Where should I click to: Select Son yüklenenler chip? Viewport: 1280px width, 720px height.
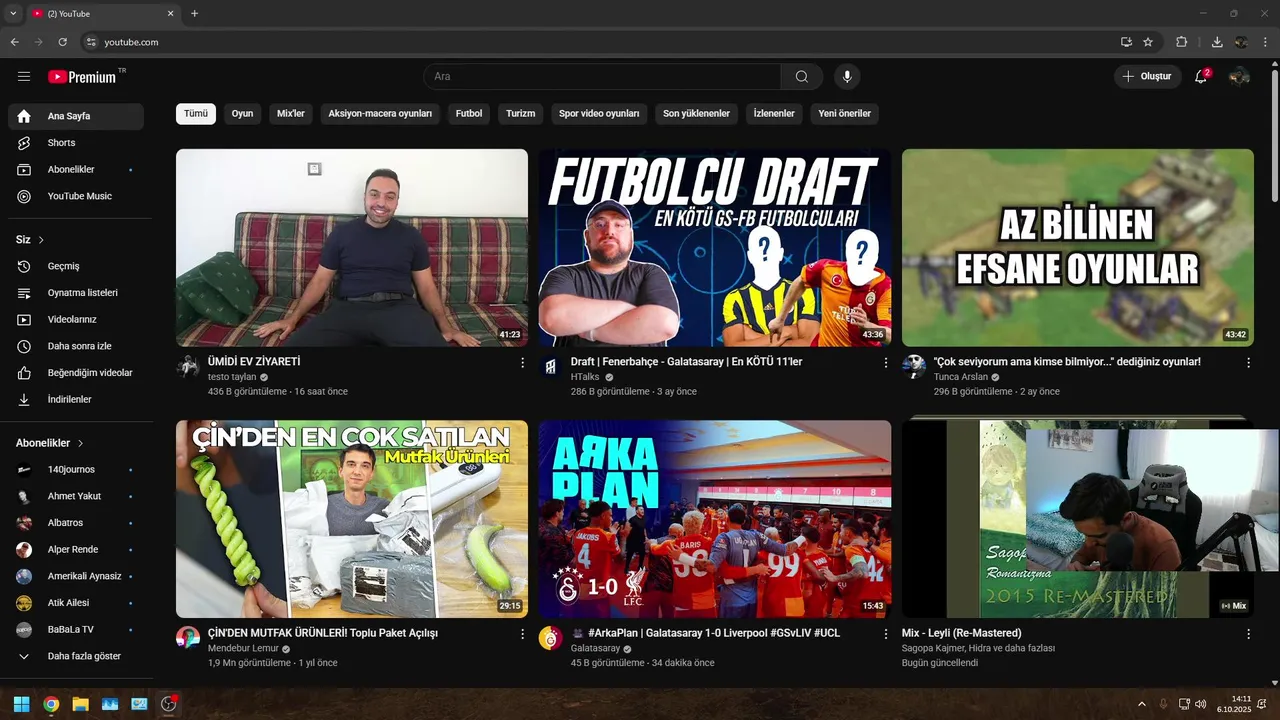click(x=696, y=114)
